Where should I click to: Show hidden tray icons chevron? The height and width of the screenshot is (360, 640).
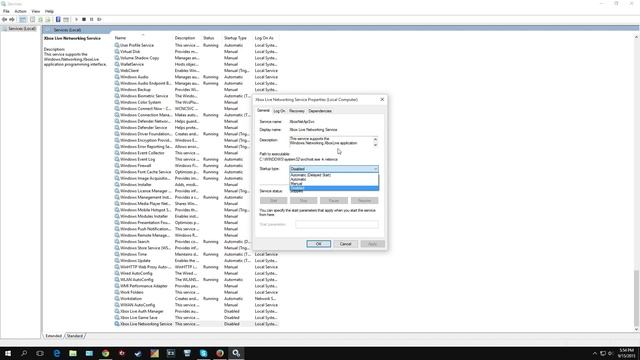(x=595, y=353)
